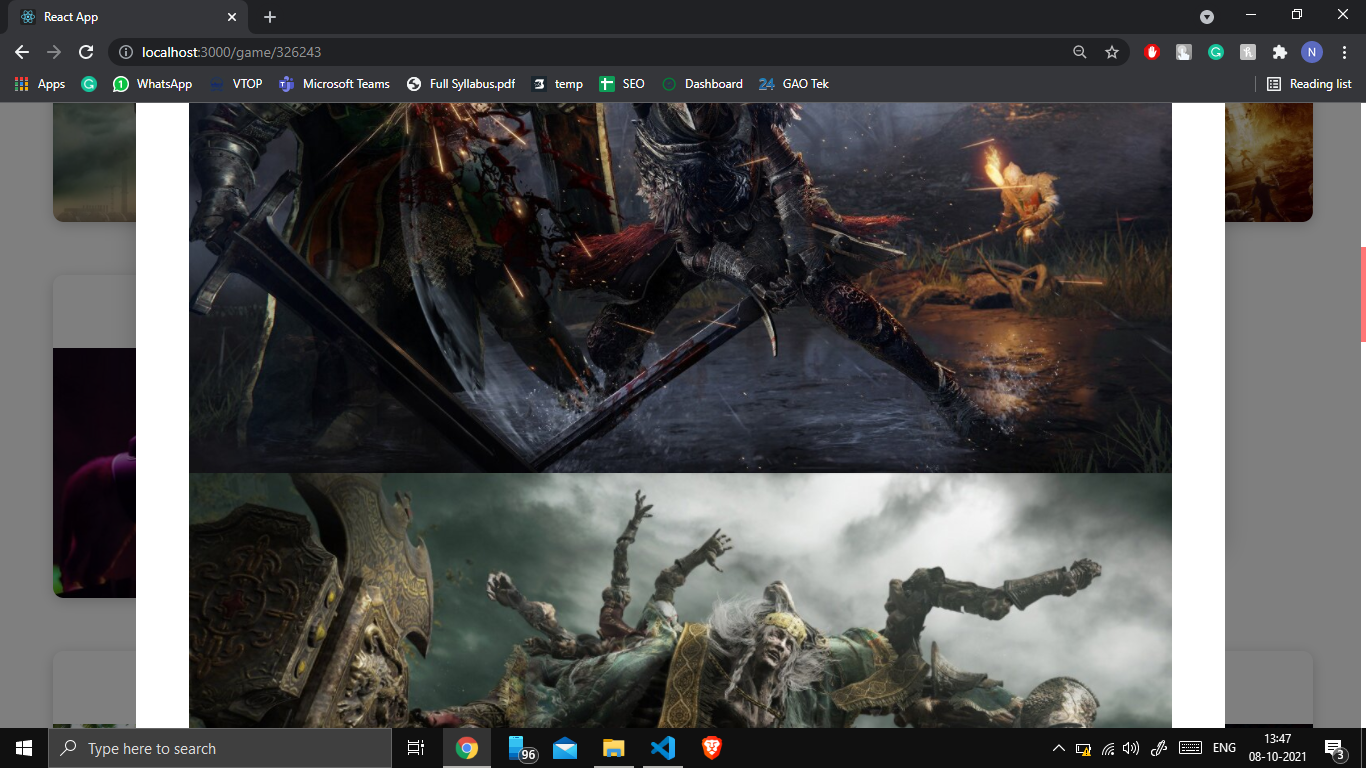Reload the current page
The image size is (1366, 768).
pos(86,52)
